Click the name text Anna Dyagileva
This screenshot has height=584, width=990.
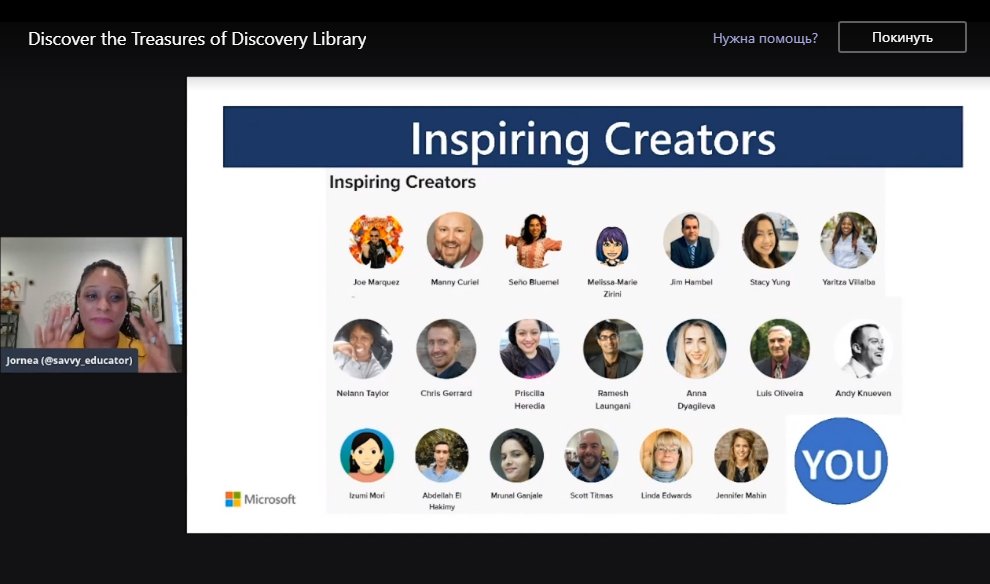pyautogui.click(x=696, y=399)
